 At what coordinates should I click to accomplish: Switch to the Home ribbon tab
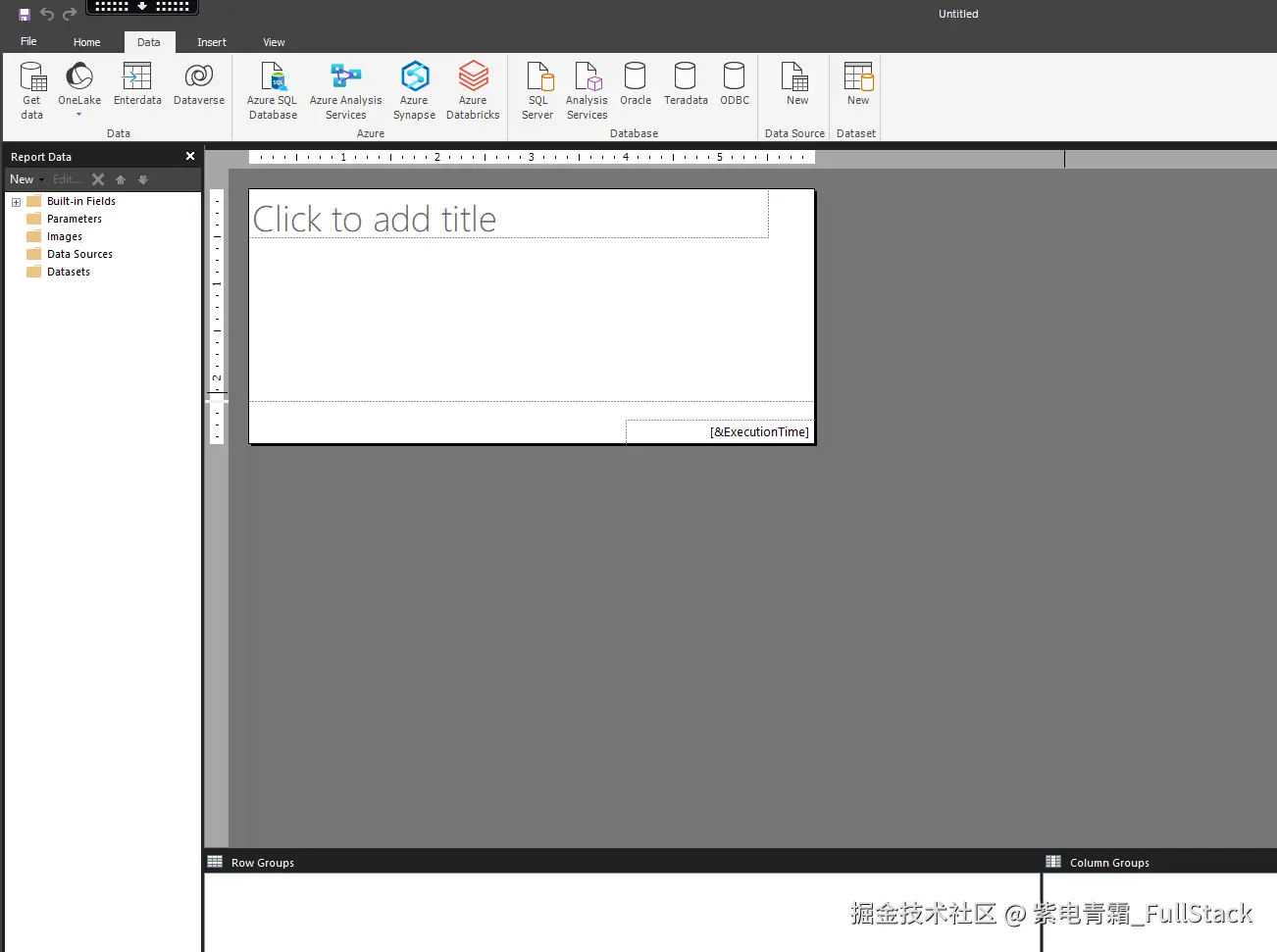(x=87, y=42)
